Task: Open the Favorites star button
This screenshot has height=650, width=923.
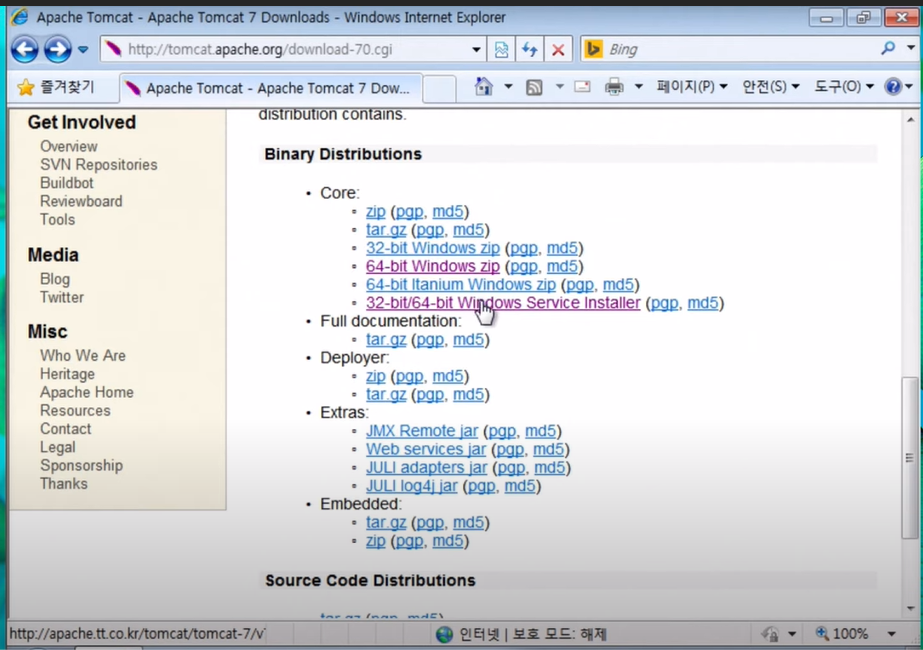Action: 55,87
